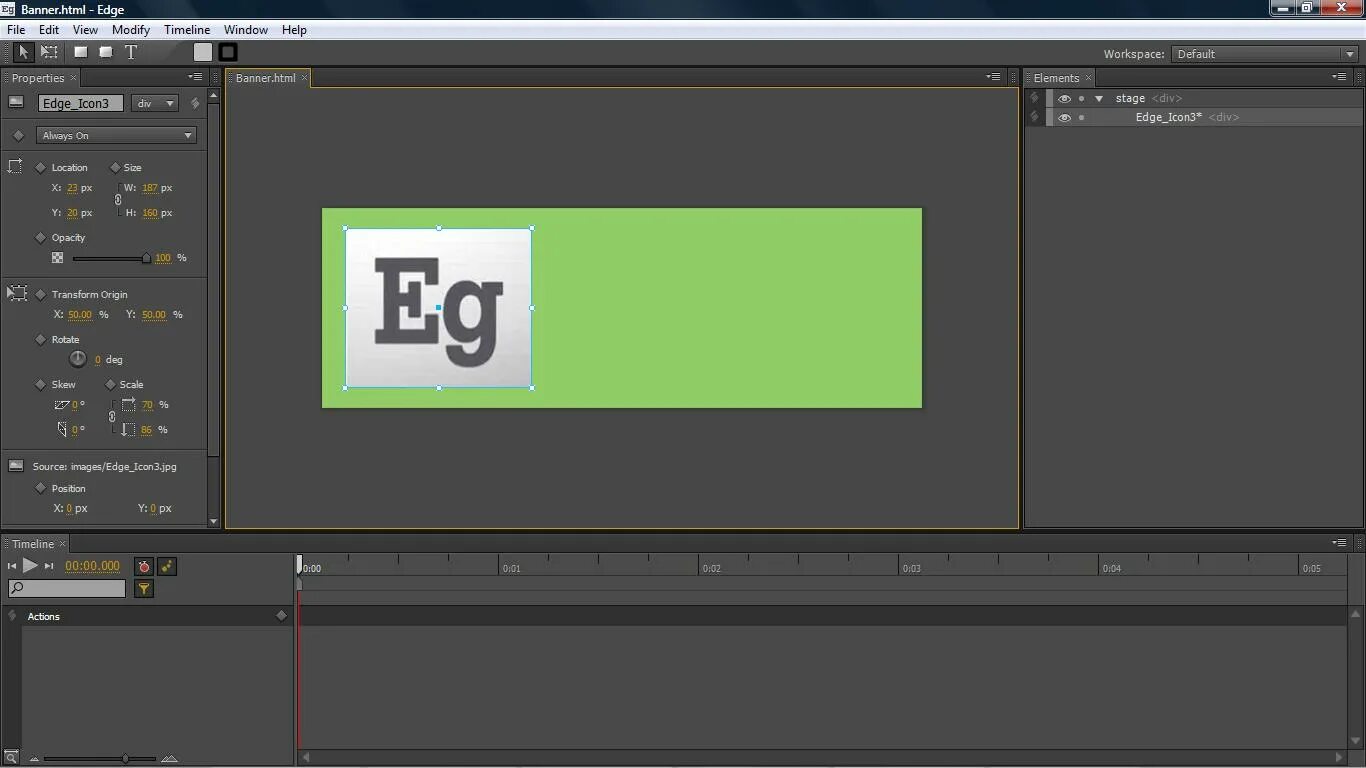This screenshot has height=768, width=1366.
Task: Add keyframe for Scale
Action: coord(110,384)
